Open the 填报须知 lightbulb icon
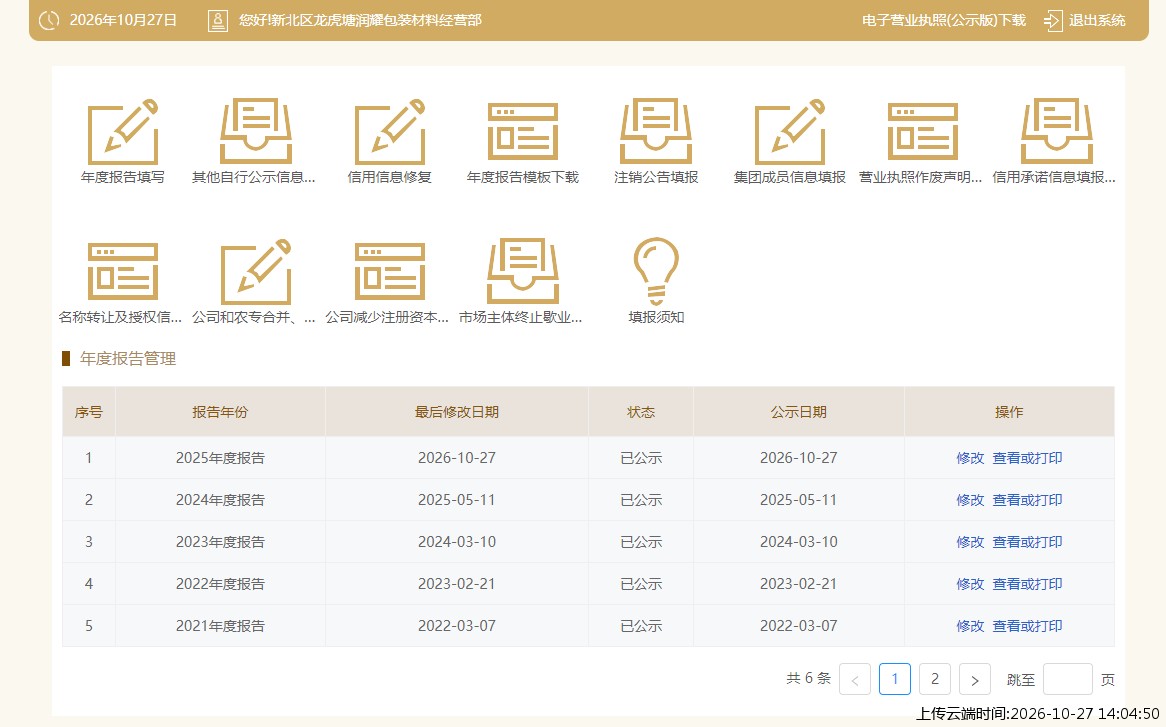 tap(656, 271)
